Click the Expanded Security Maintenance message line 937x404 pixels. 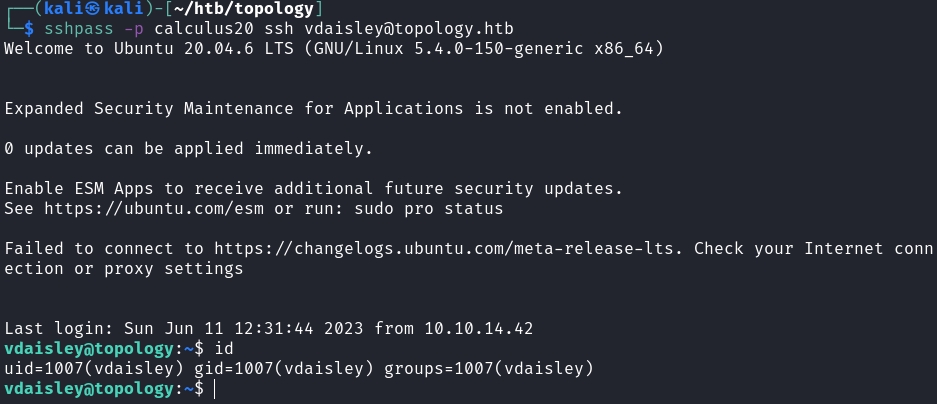click(313, 107)
